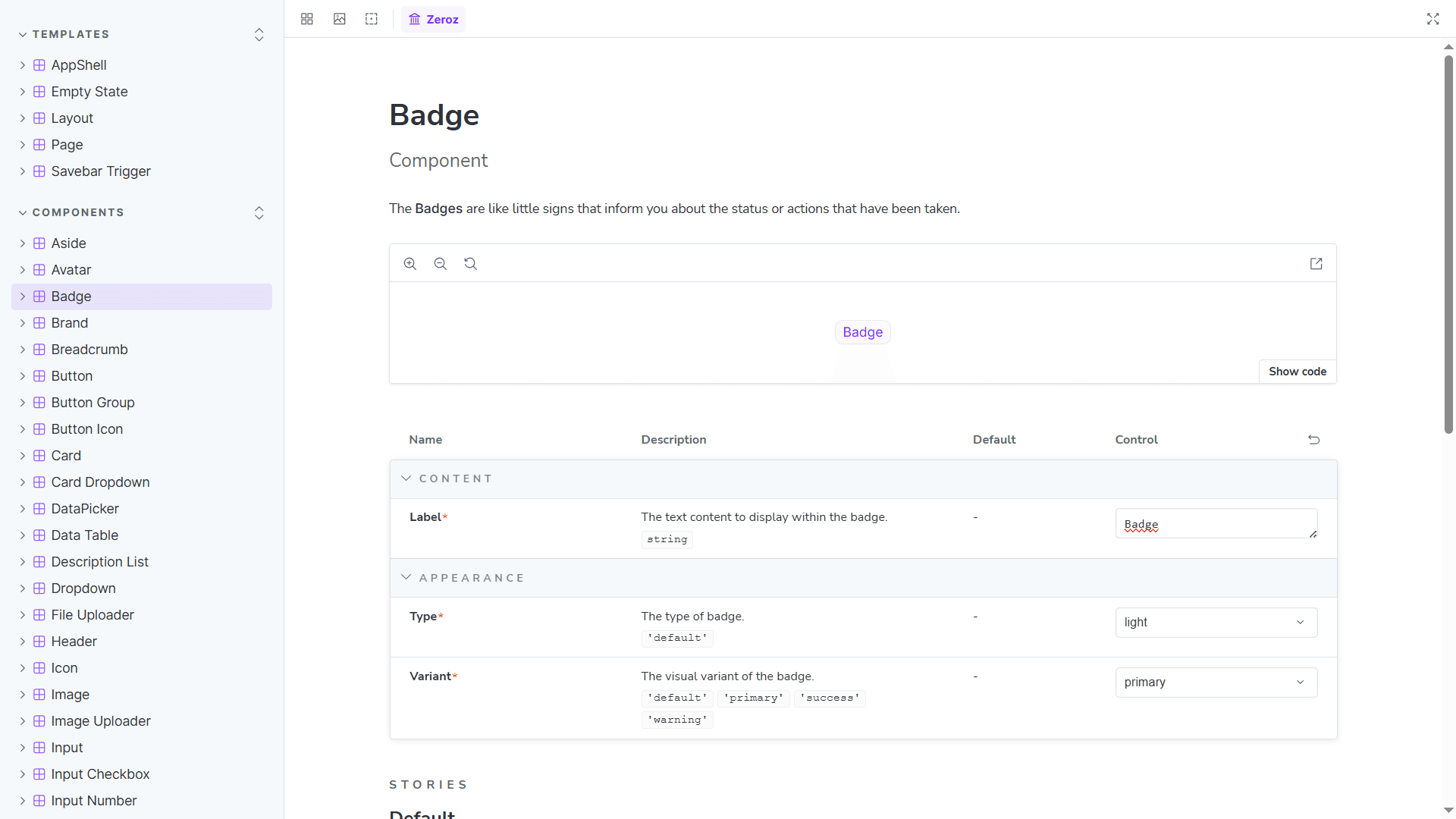This screenshot has width=1456, height=819.
Task: Click the Input Number component icon
Action: (39, 801)
